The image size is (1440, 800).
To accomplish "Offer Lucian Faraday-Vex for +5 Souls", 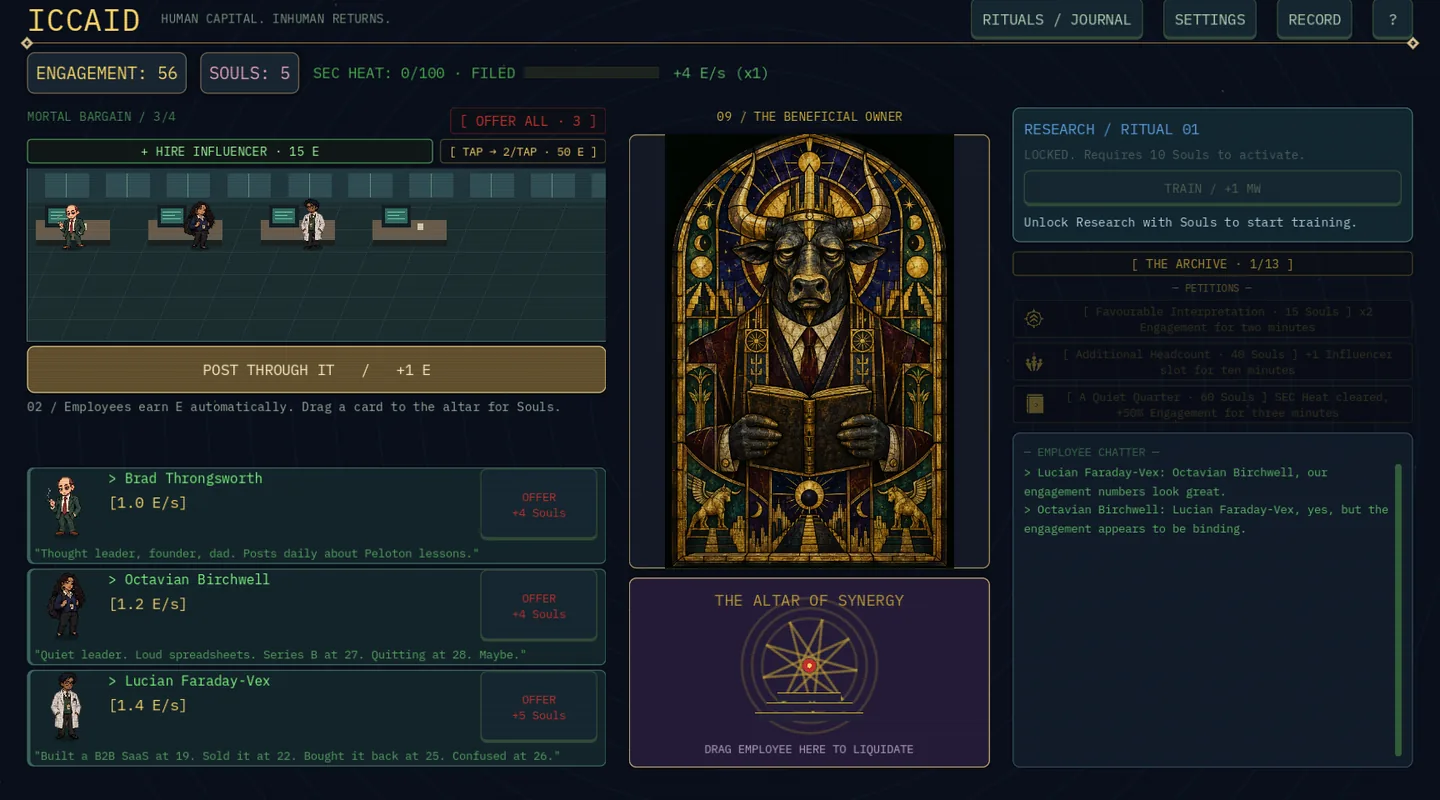I will click(x=539, y=707).
